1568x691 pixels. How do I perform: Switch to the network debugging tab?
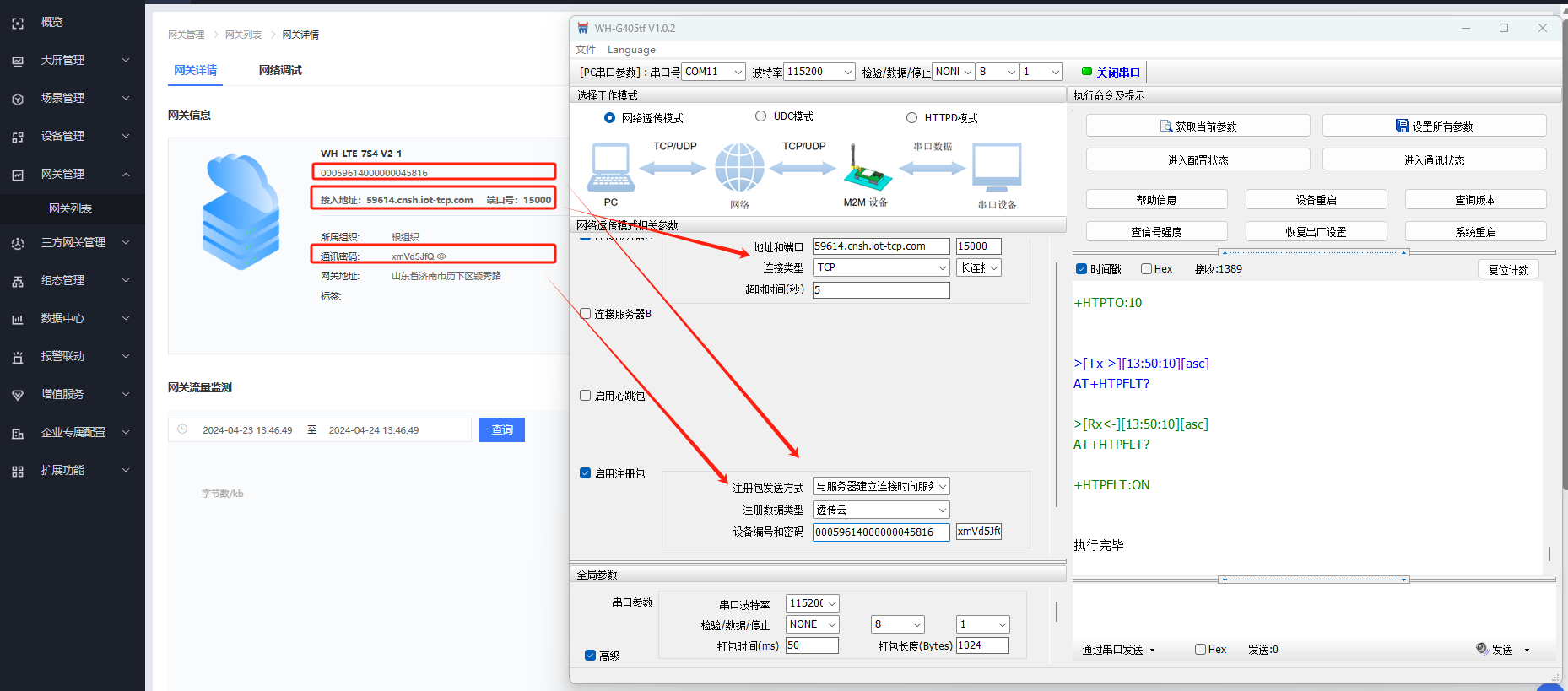pyautogui.click(x=280, y=70)
